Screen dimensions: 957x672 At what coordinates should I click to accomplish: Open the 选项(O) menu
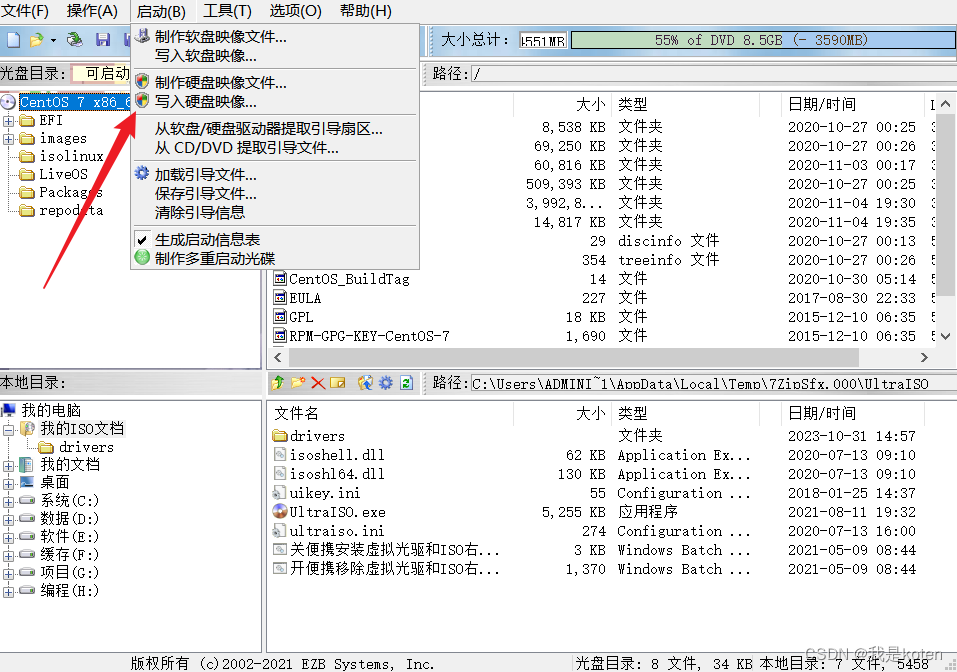(295, 11)
